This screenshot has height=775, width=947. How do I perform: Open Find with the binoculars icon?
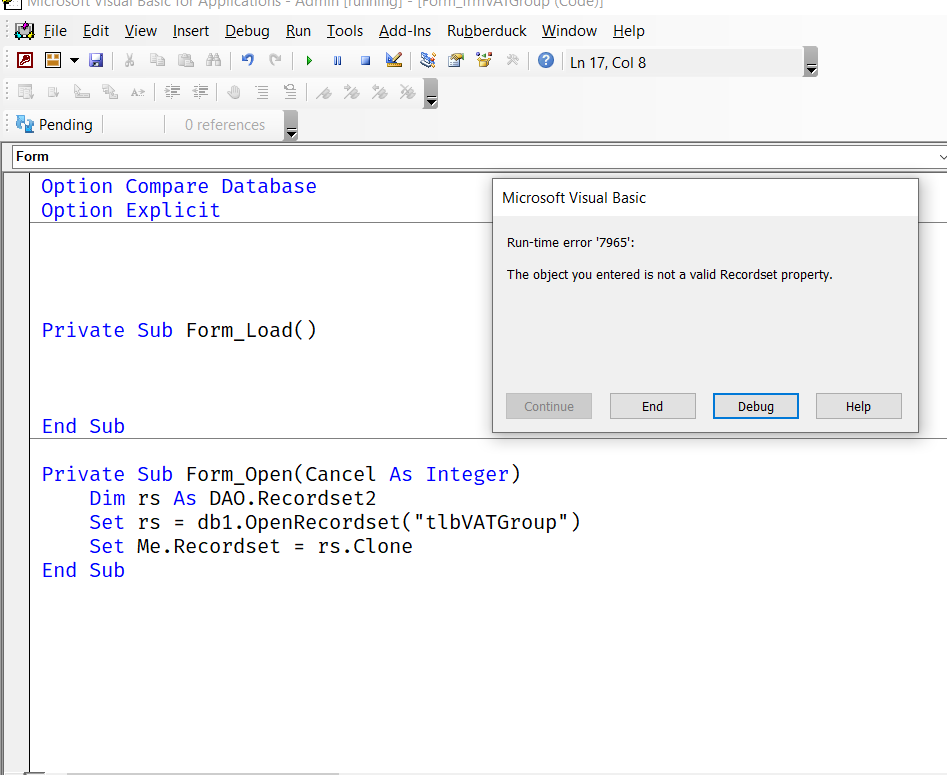(213, 60)
